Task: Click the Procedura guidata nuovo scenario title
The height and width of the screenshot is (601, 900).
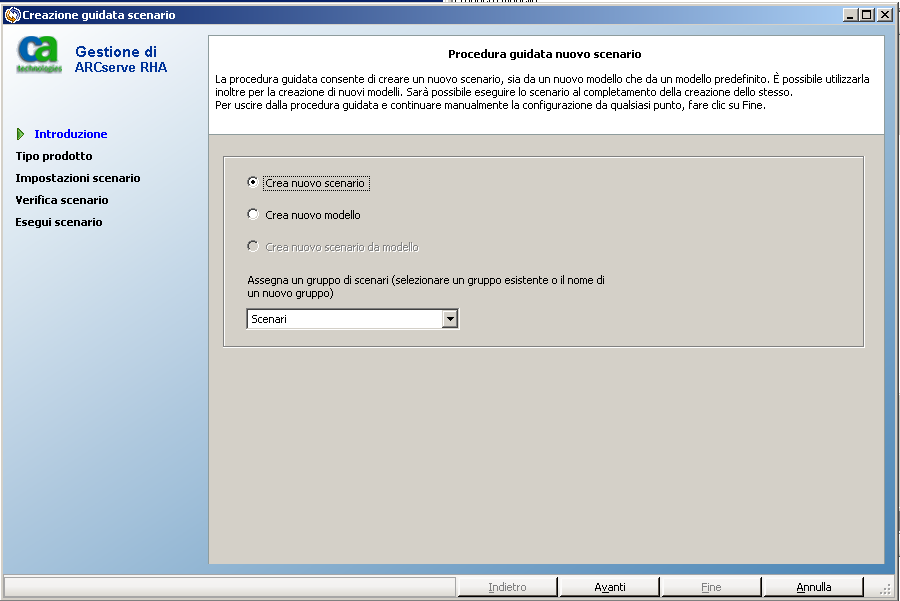Action: (545, 54)
